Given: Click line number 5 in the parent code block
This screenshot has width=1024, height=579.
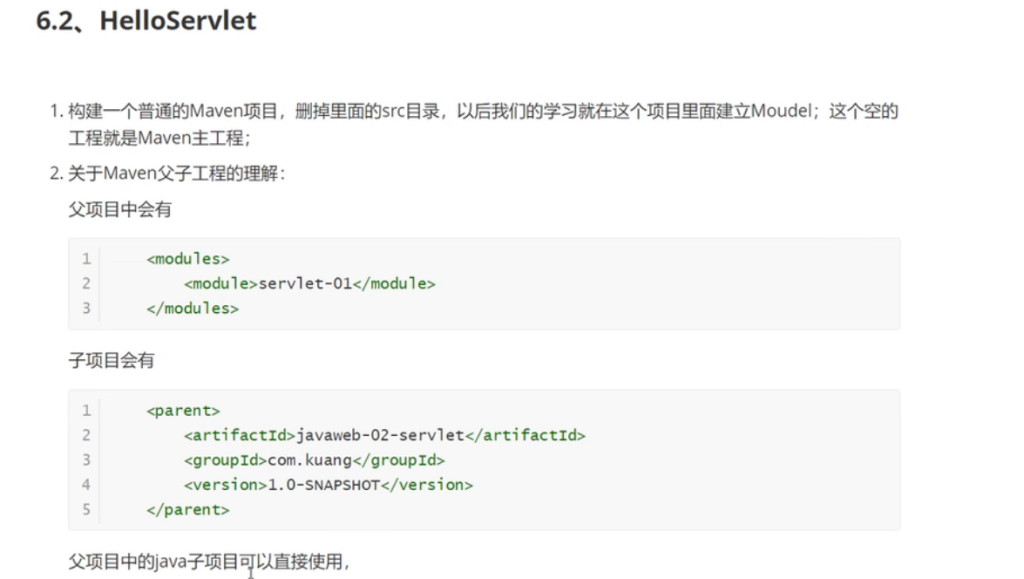Looking at the screenshot, I should pyautogui.click(x=86, y=510).
